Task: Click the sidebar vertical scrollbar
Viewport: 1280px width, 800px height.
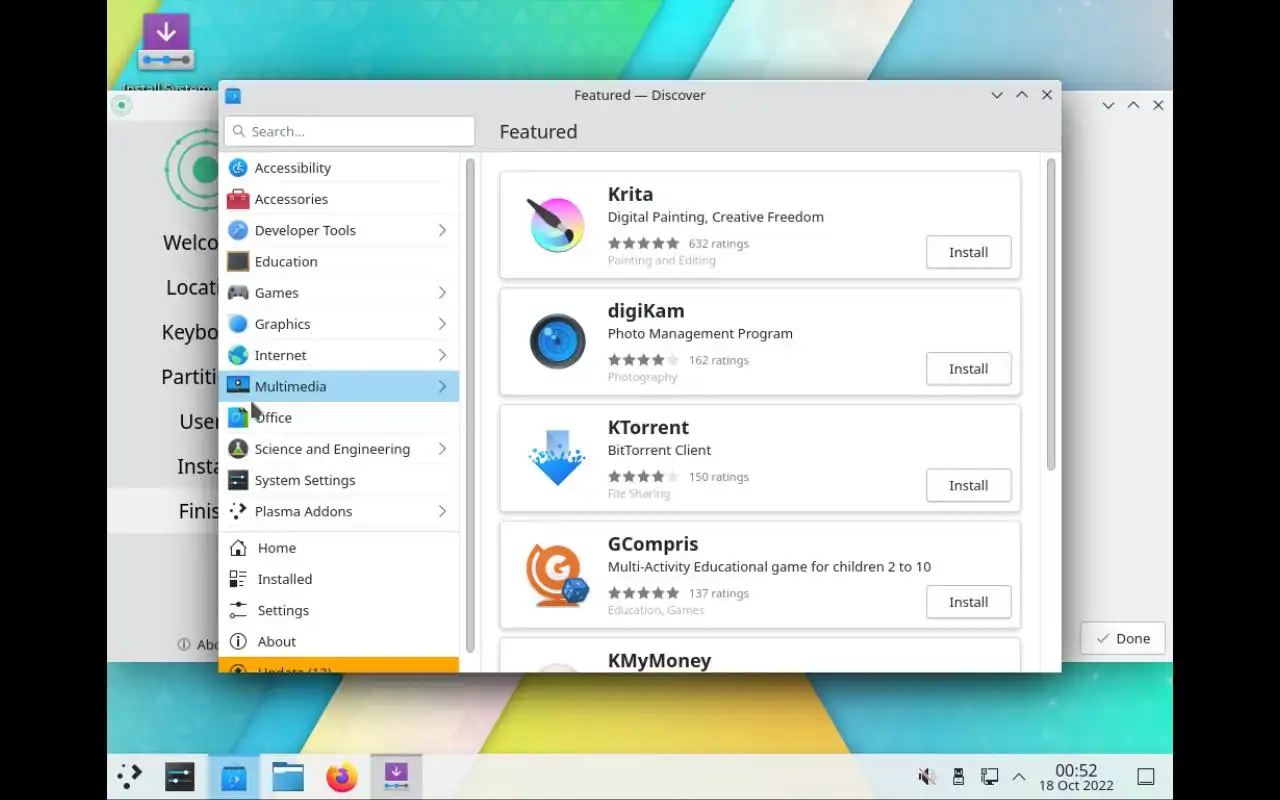Action: tap(470, 404)
